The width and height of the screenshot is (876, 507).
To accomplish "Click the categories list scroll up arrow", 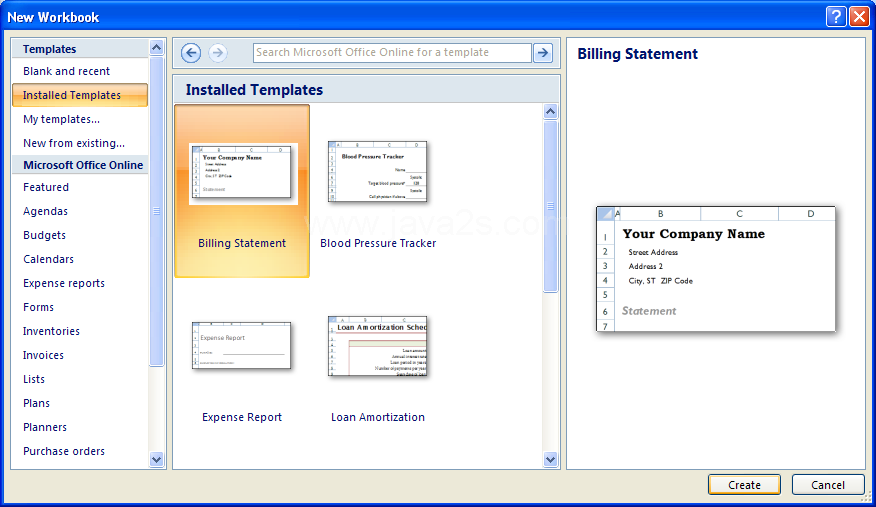I will (156, 48).
